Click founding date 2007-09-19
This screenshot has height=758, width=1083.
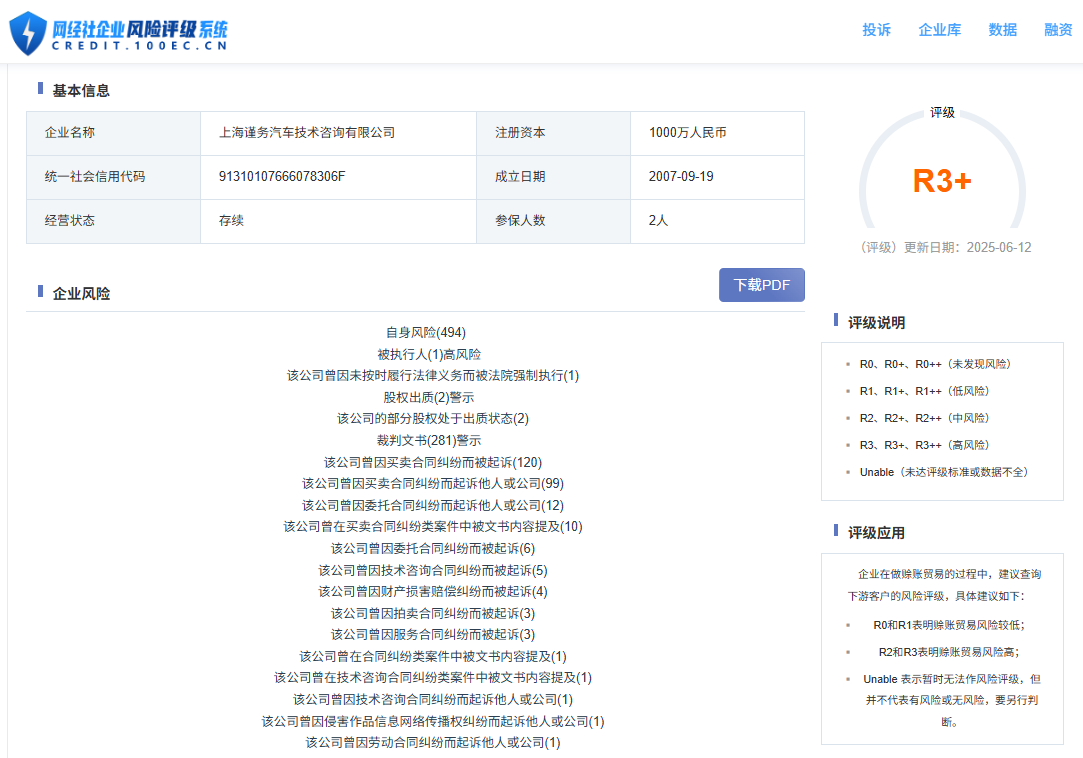[x=681, y=176]
